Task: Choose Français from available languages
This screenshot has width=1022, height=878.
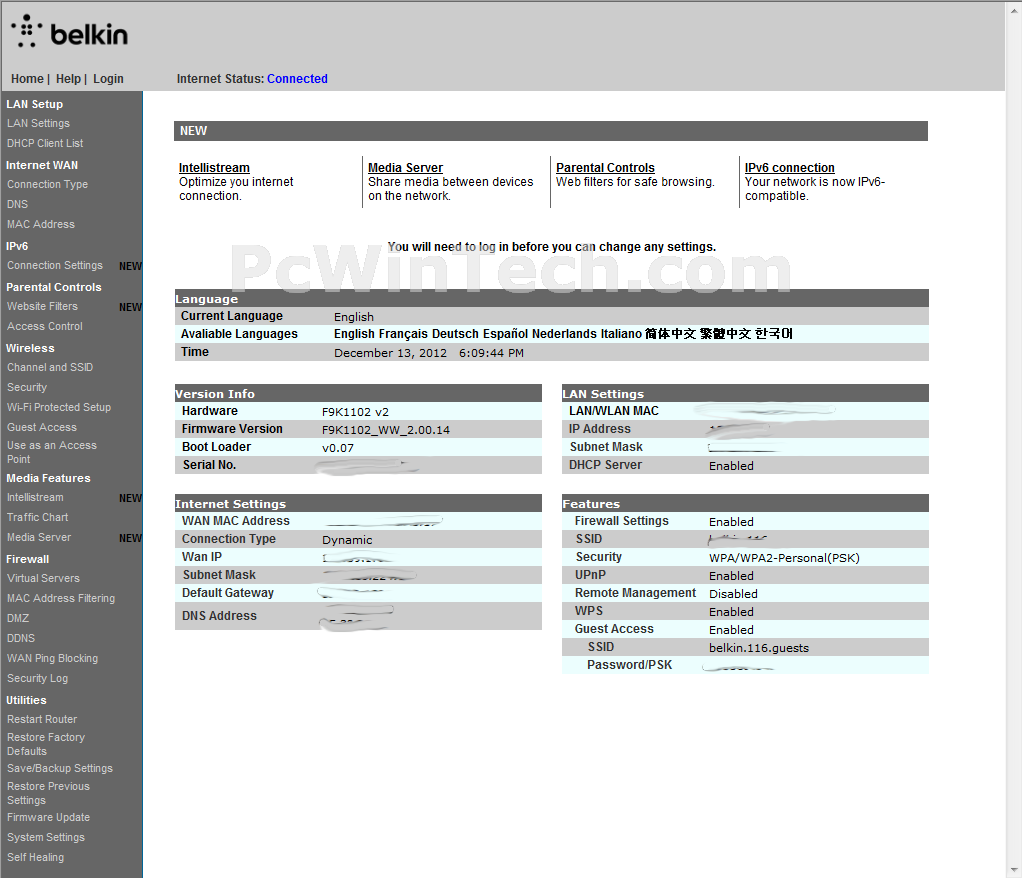Action: [403, 334]
